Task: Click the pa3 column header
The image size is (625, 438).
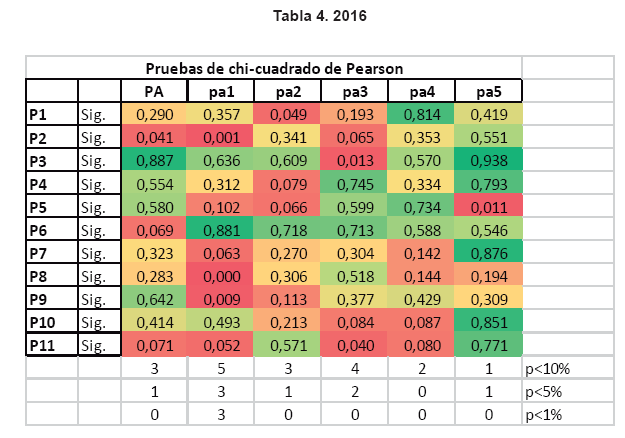Action: click(x=354, y=91)
